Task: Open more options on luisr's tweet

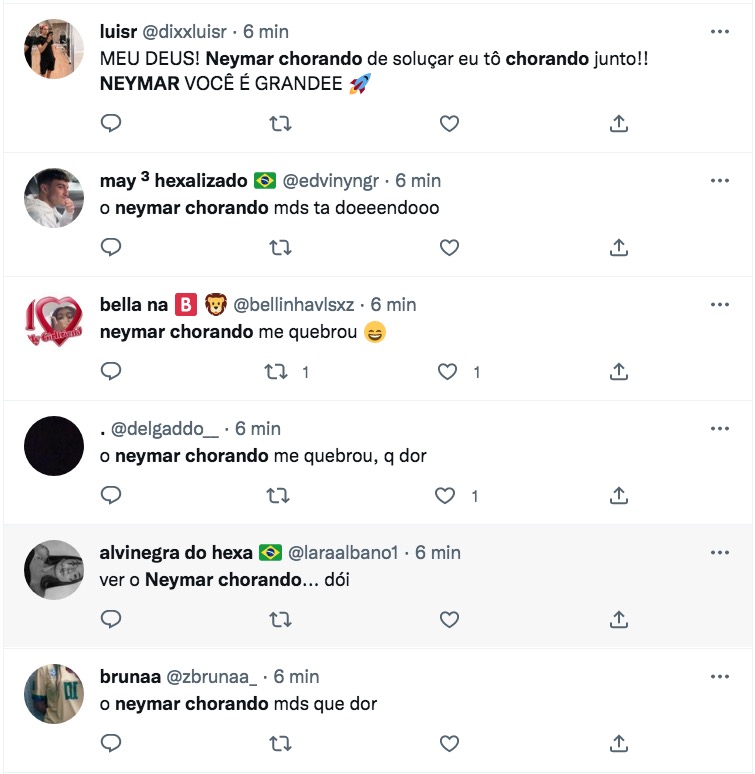Action: tap(719, 32)
